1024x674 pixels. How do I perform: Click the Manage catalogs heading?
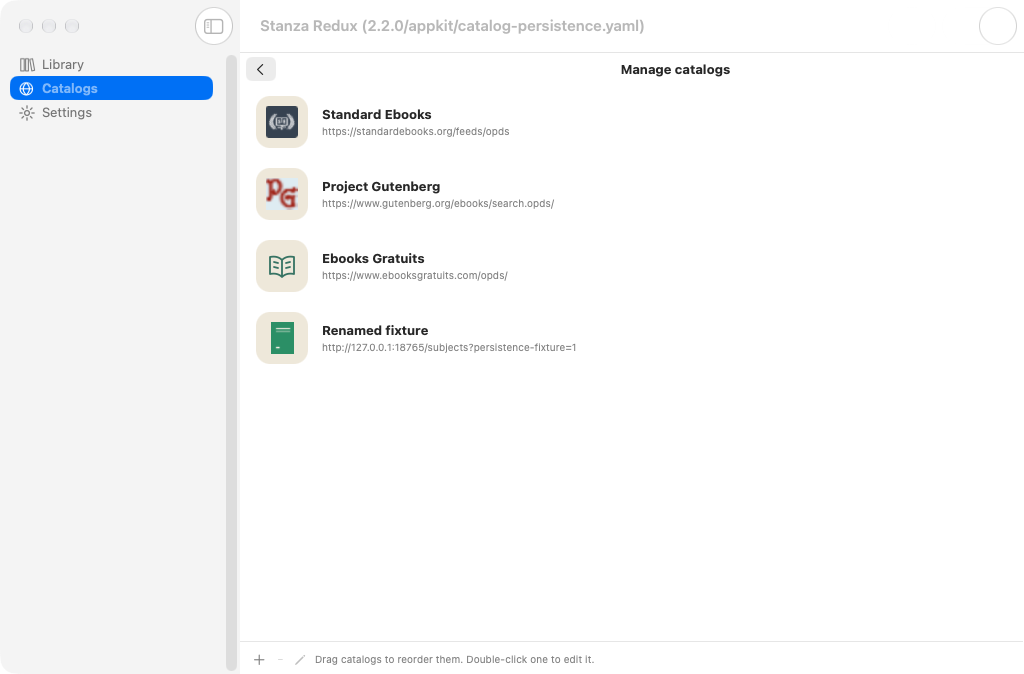pyautogui.click(x=675, y=69)
